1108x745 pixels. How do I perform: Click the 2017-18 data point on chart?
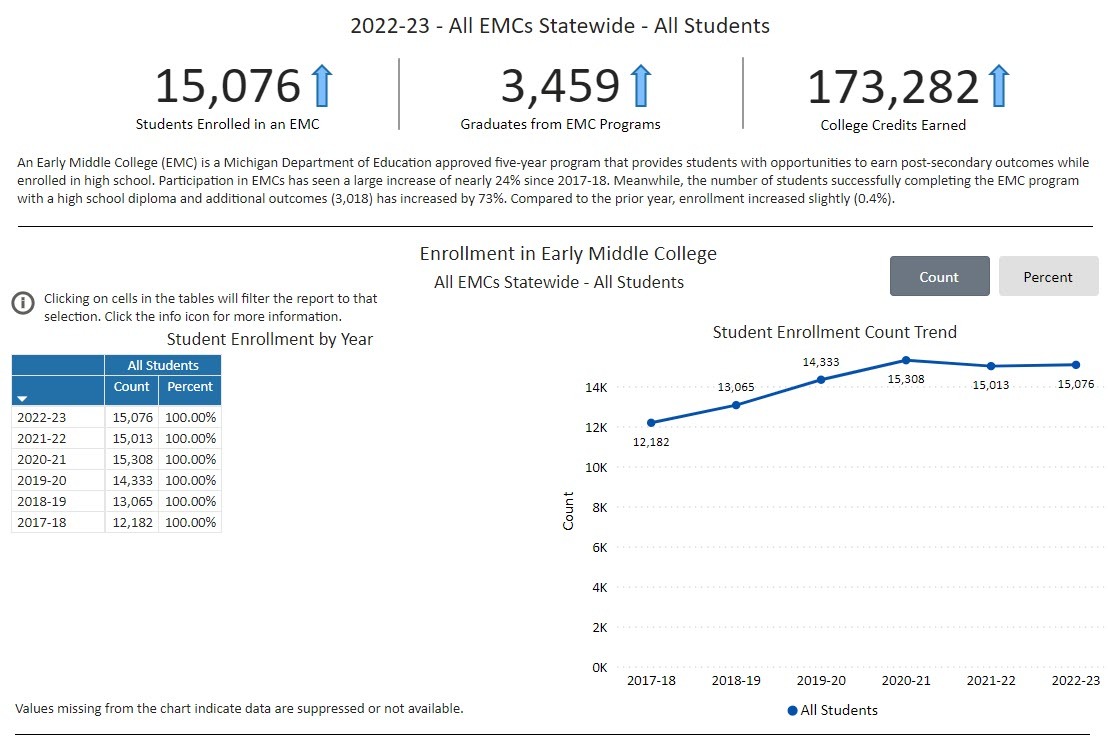coord(651,423)
